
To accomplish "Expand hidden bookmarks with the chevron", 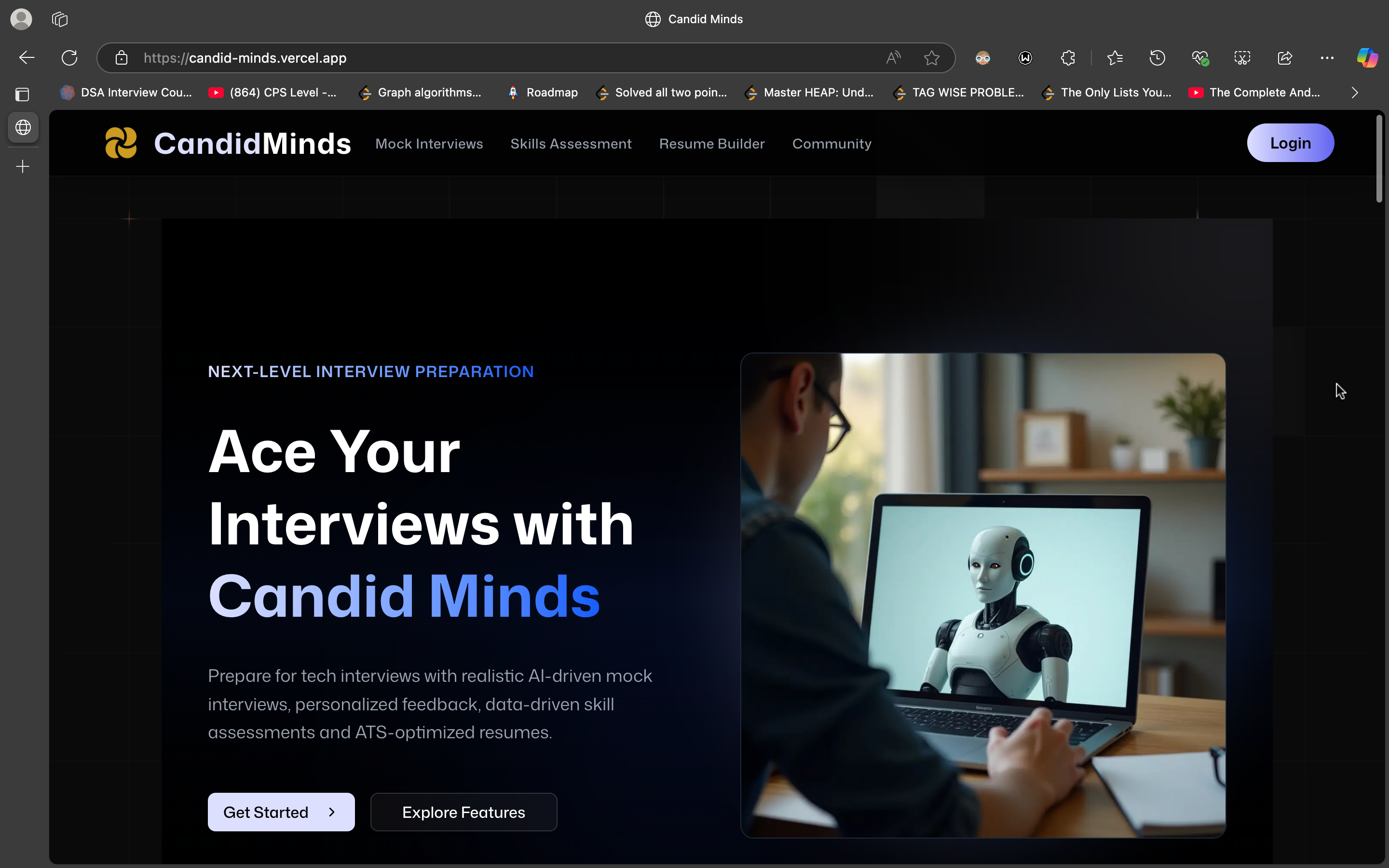I will pos(1355,93).
